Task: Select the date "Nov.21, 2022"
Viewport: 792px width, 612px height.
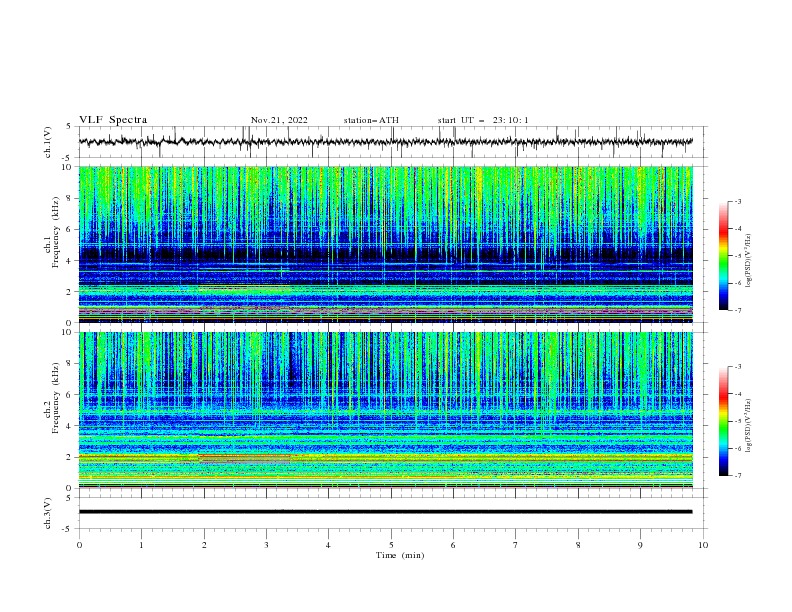Action: pos(279,120)
